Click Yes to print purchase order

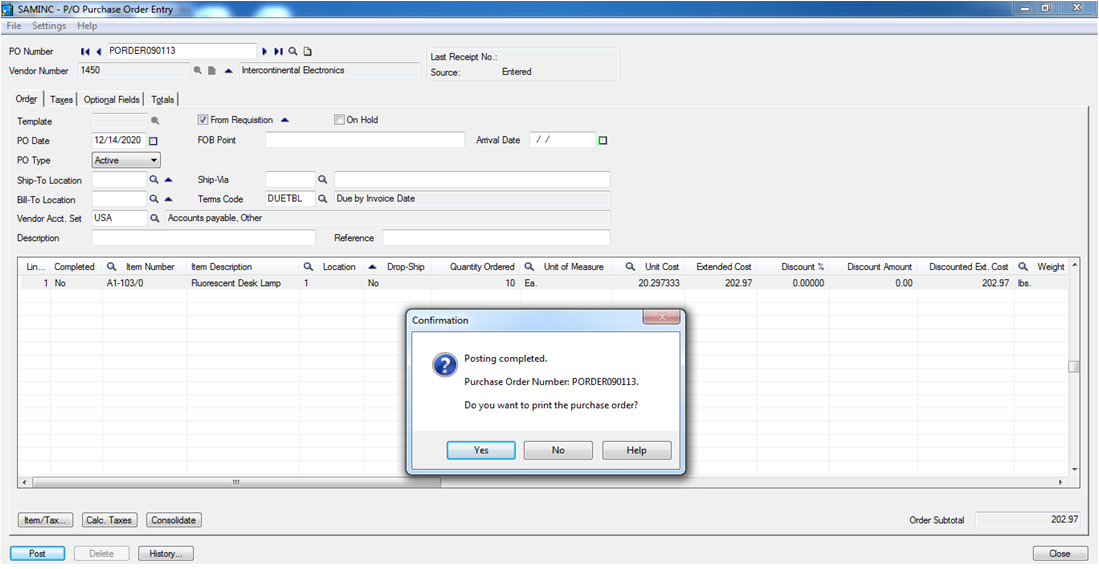[x=481, y=451]
